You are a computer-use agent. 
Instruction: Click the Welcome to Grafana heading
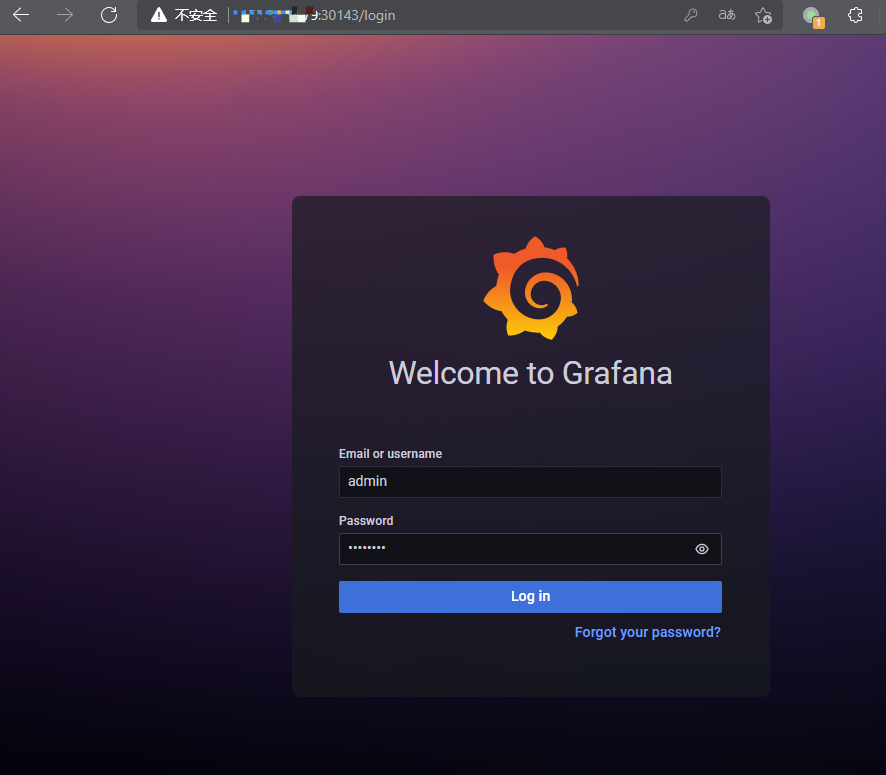[x=531, y=373]
